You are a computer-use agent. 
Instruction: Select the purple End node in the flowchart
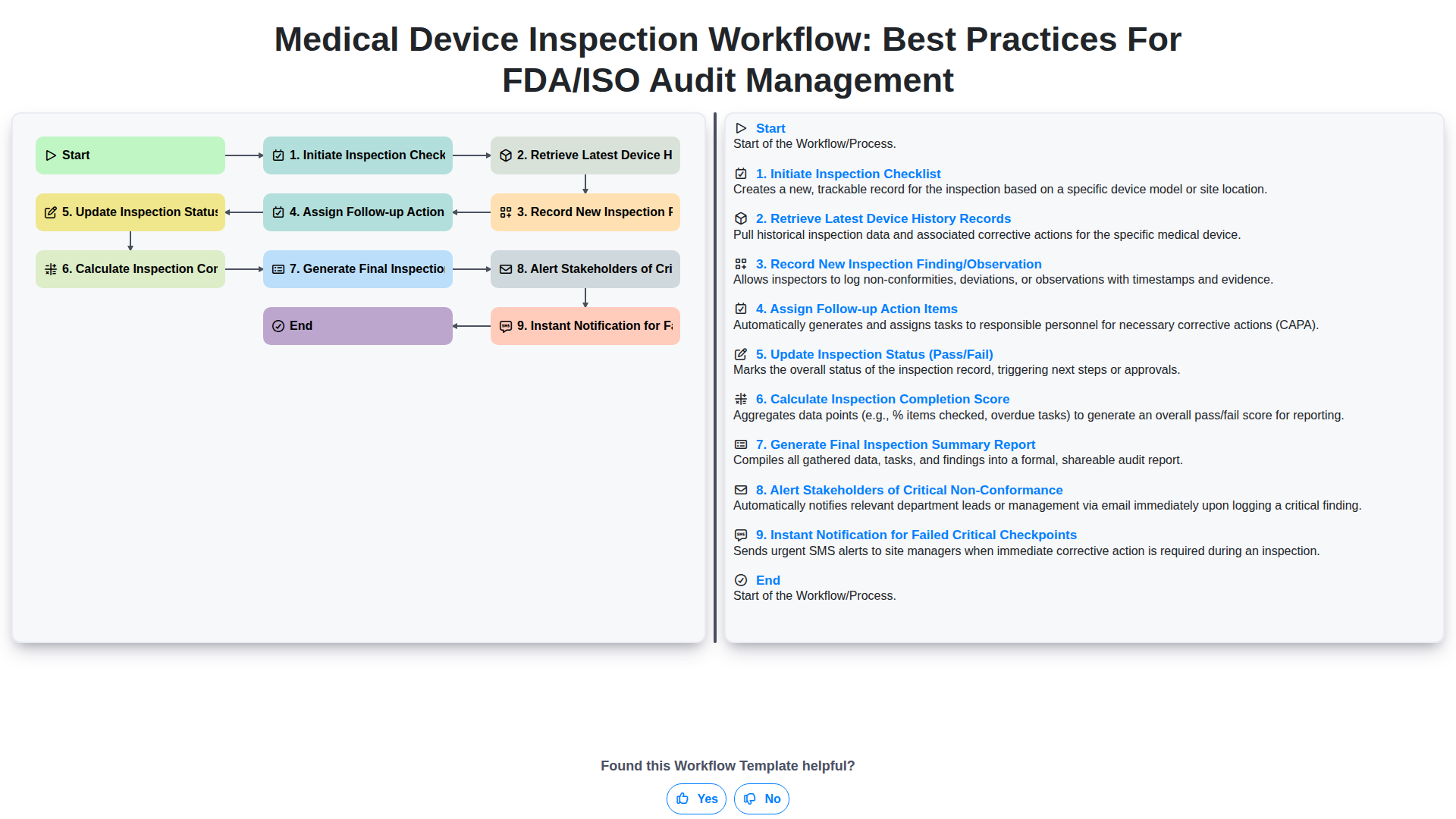(358, 326)
